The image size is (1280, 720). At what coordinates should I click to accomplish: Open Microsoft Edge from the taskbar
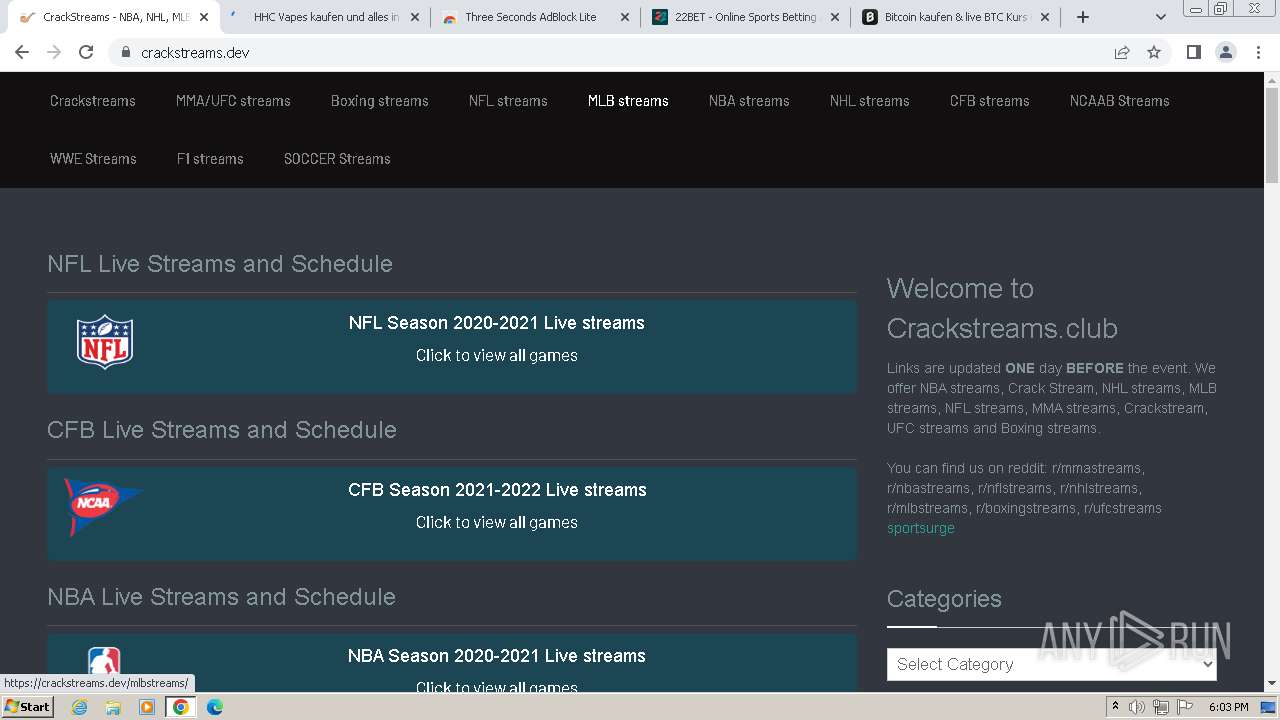pos(215,707)
